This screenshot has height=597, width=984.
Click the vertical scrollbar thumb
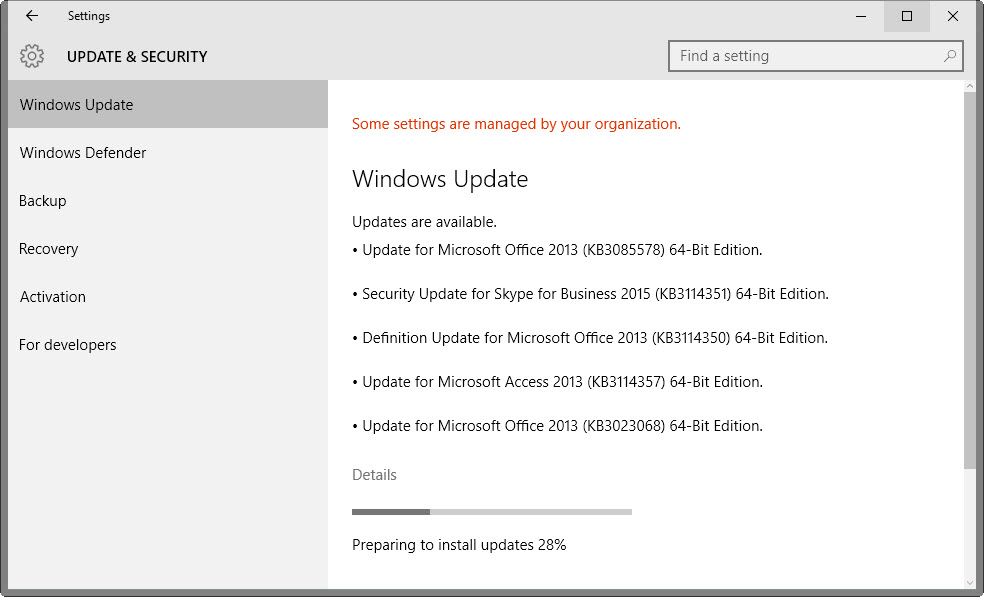970,281
